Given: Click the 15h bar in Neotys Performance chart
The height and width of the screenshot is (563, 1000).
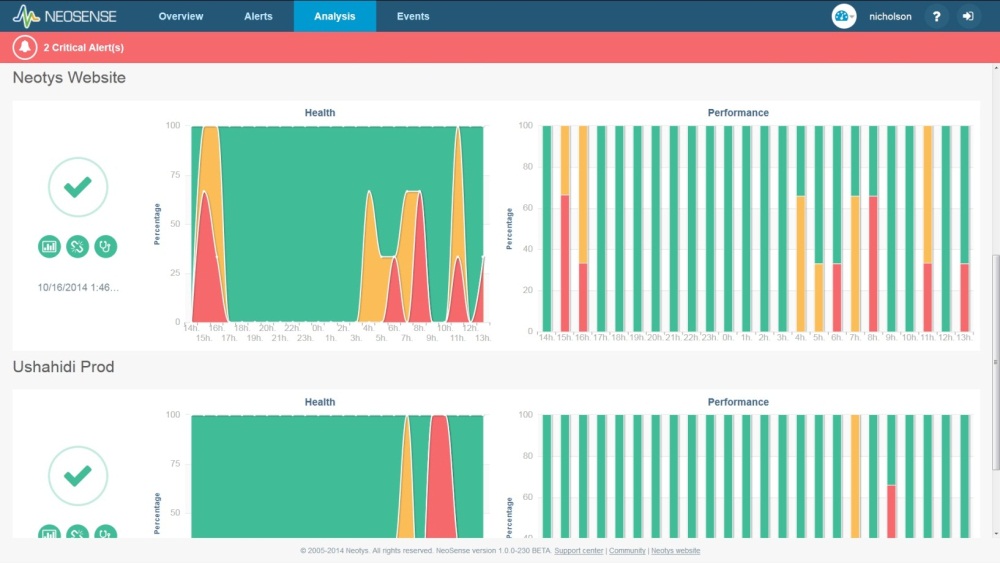Looking at the screenshot, I should point(564,228).
